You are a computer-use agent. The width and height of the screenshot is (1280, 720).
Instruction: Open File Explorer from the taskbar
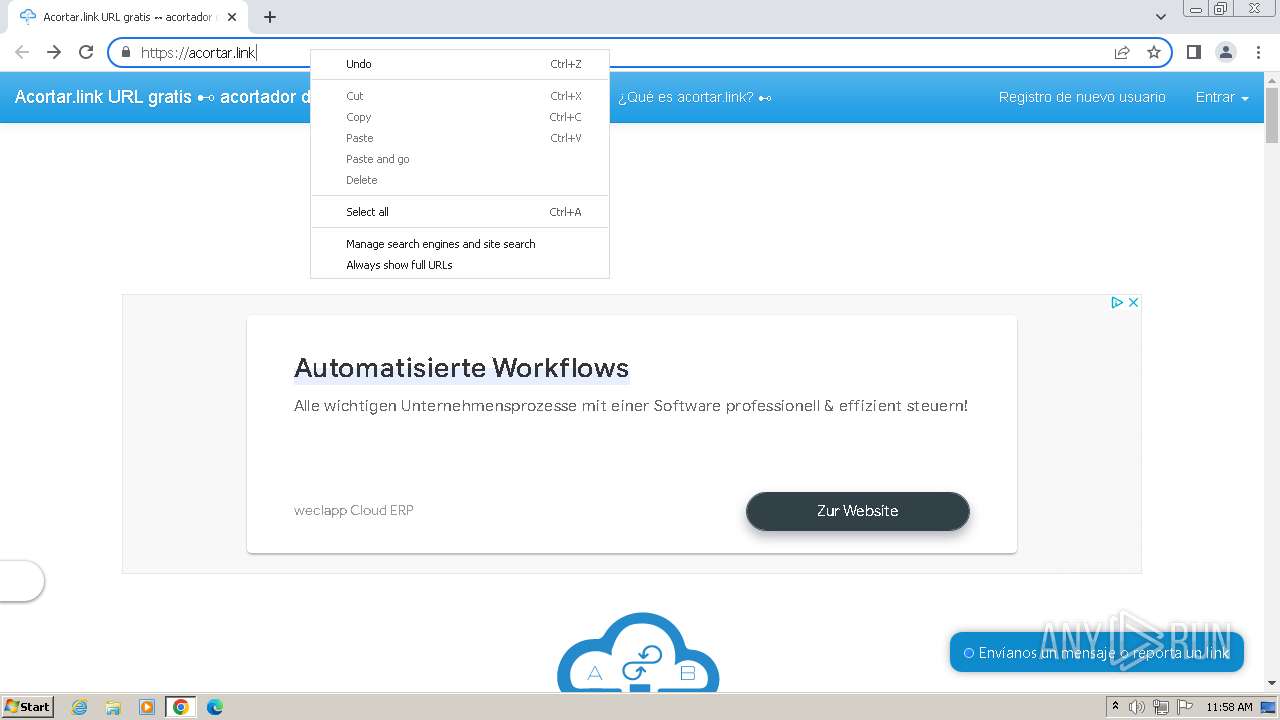tap(113, 707)
